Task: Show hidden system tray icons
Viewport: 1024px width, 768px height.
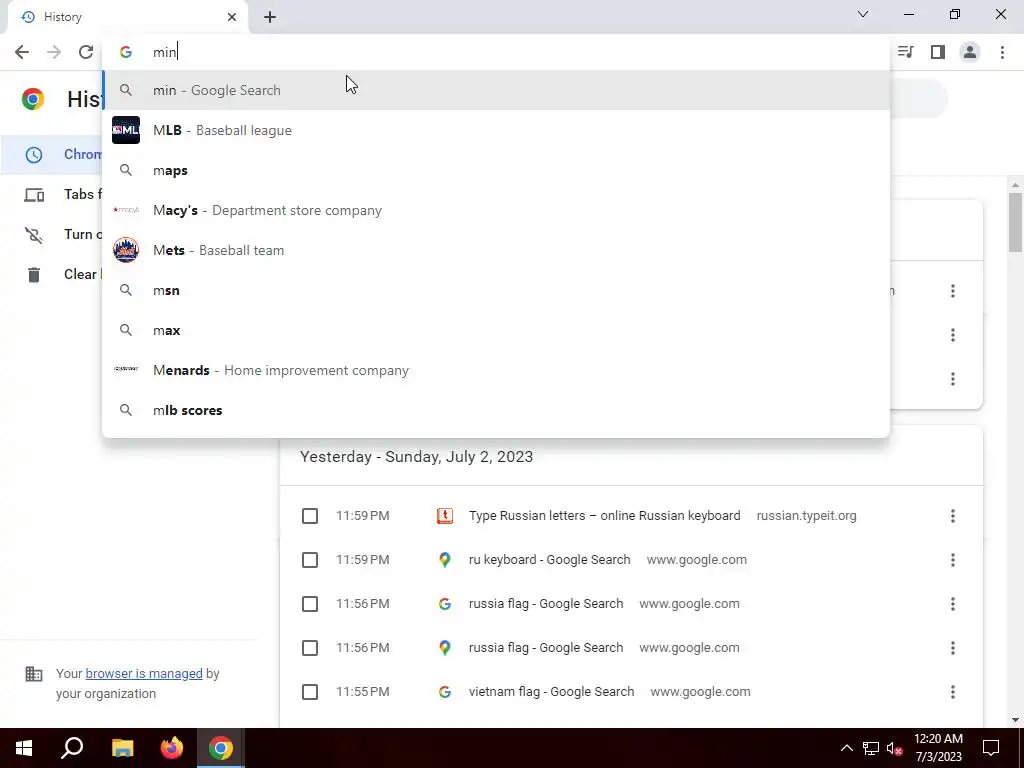Action: pos(846,748)
